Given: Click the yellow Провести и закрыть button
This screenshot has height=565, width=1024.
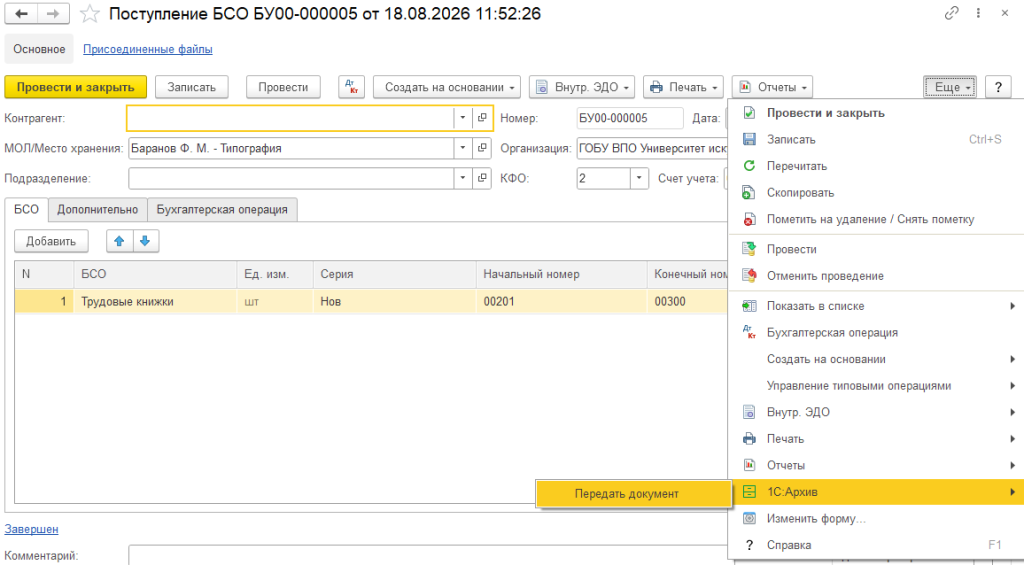Looking at the screenshot, I should [x=76, y=87].
